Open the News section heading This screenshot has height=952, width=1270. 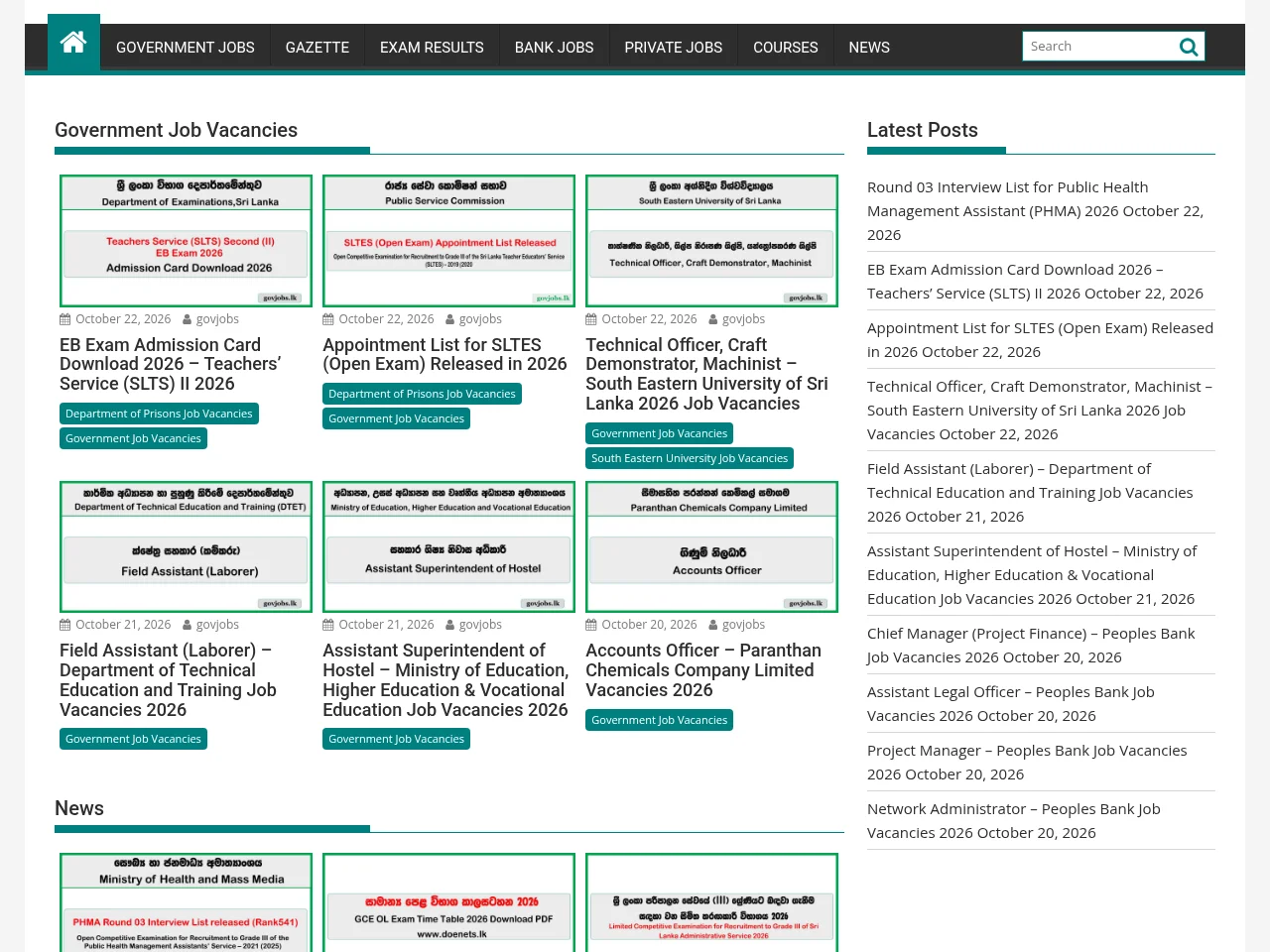[x=79, y=808]
